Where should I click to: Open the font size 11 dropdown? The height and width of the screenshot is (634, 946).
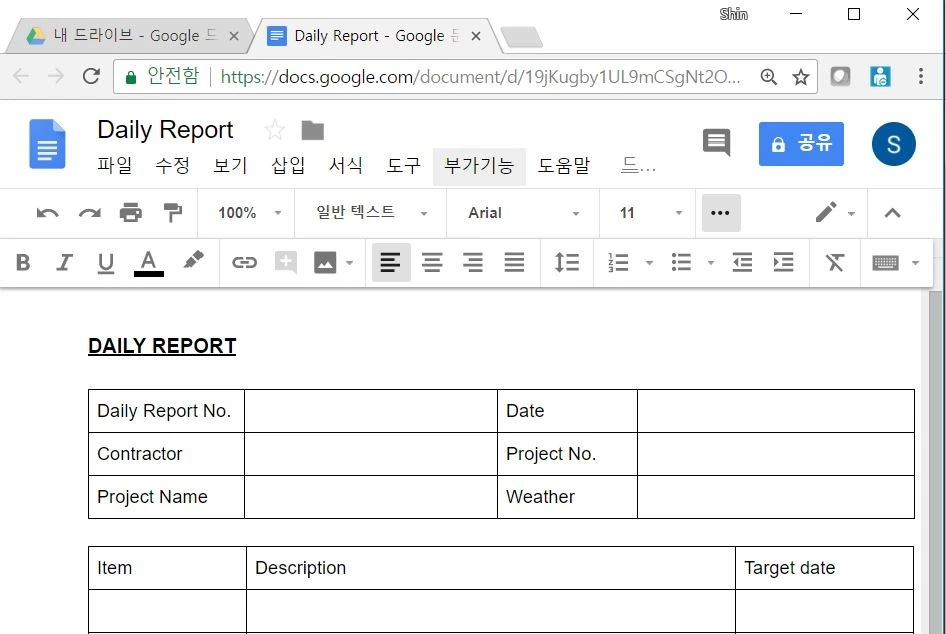(650, 213)
